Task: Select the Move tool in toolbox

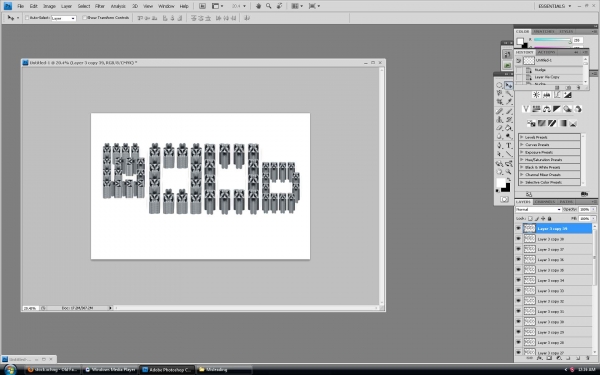Action: (509, 85)
